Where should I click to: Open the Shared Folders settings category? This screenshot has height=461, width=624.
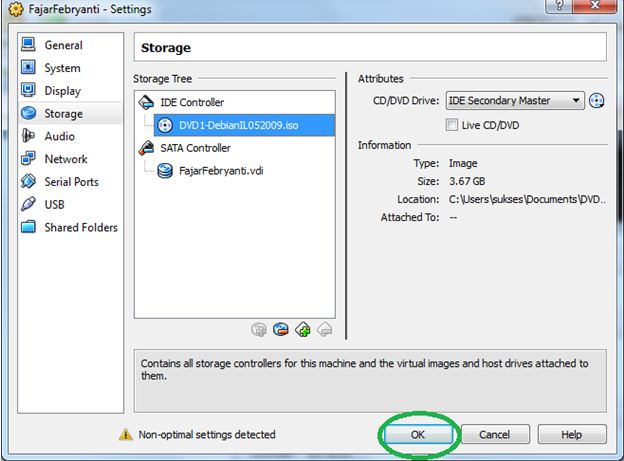tap(70, 227)
